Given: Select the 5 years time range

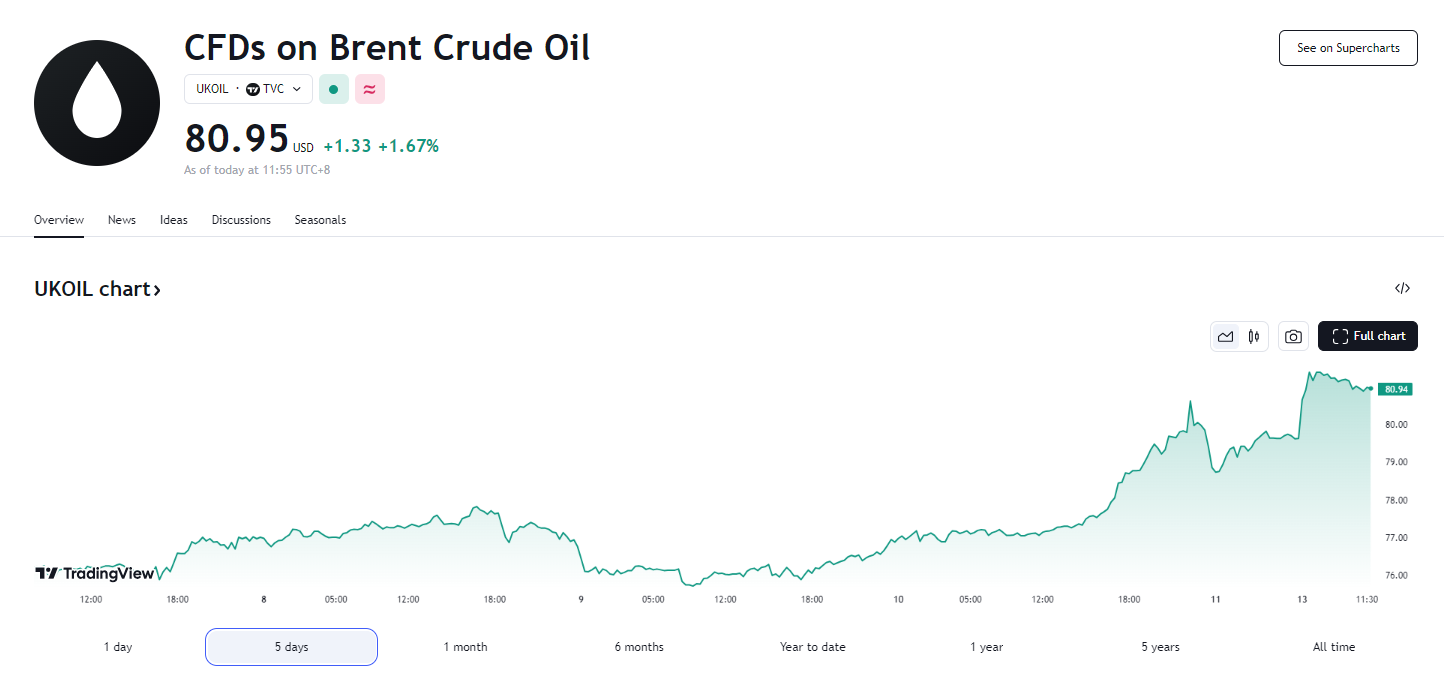Looking at the screenshot, I should [1160, 647].
